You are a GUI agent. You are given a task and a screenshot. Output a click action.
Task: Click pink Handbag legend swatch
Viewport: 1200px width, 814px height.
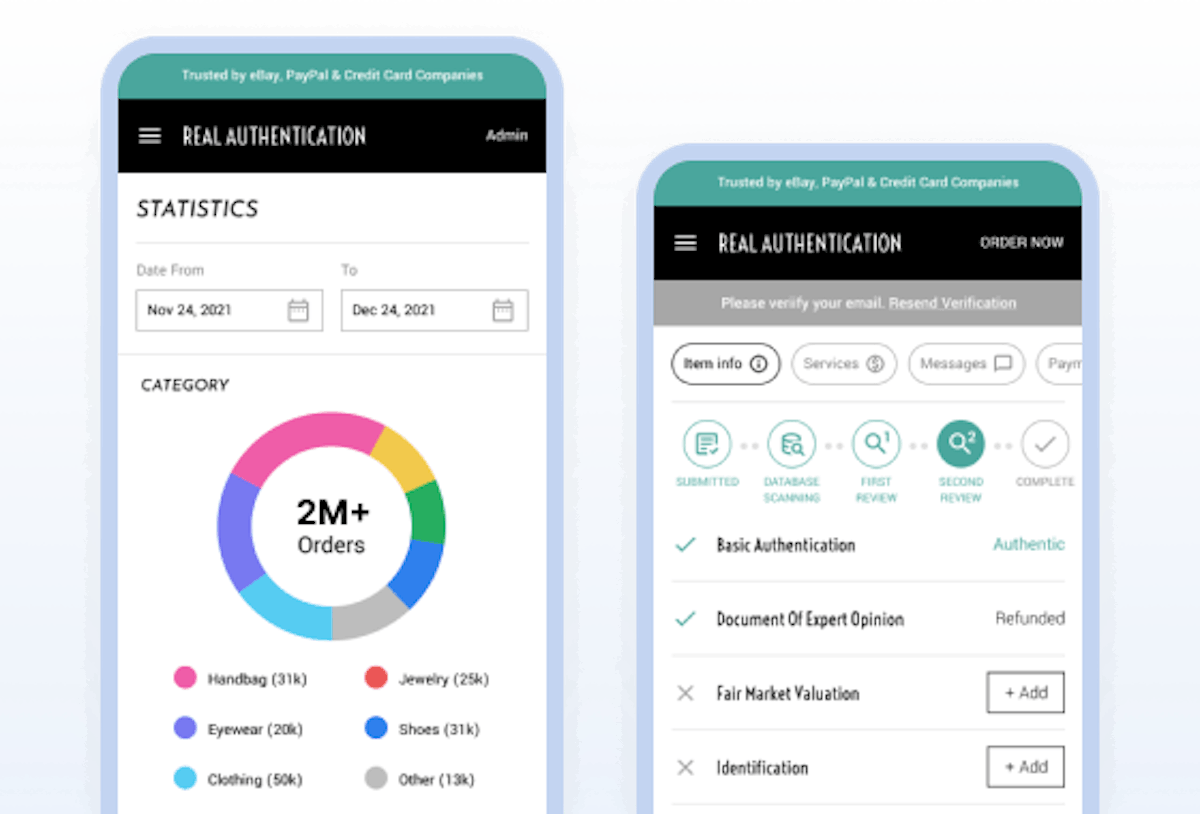(185, 679)
